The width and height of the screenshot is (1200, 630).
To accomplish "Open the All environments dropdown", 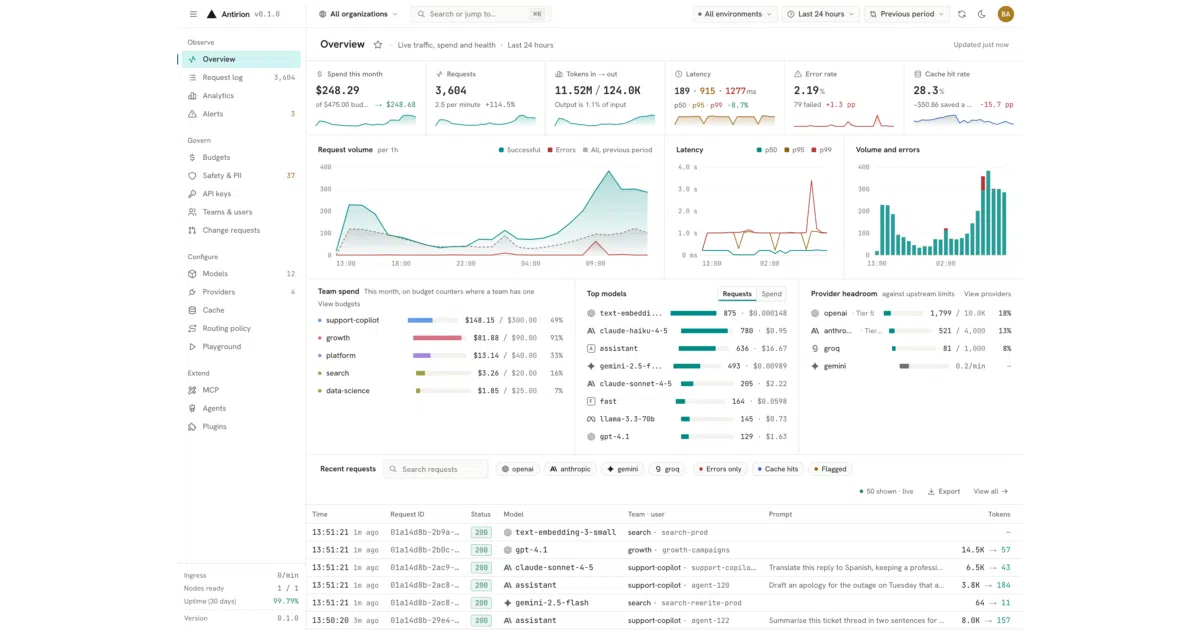I will pos(734,14).
